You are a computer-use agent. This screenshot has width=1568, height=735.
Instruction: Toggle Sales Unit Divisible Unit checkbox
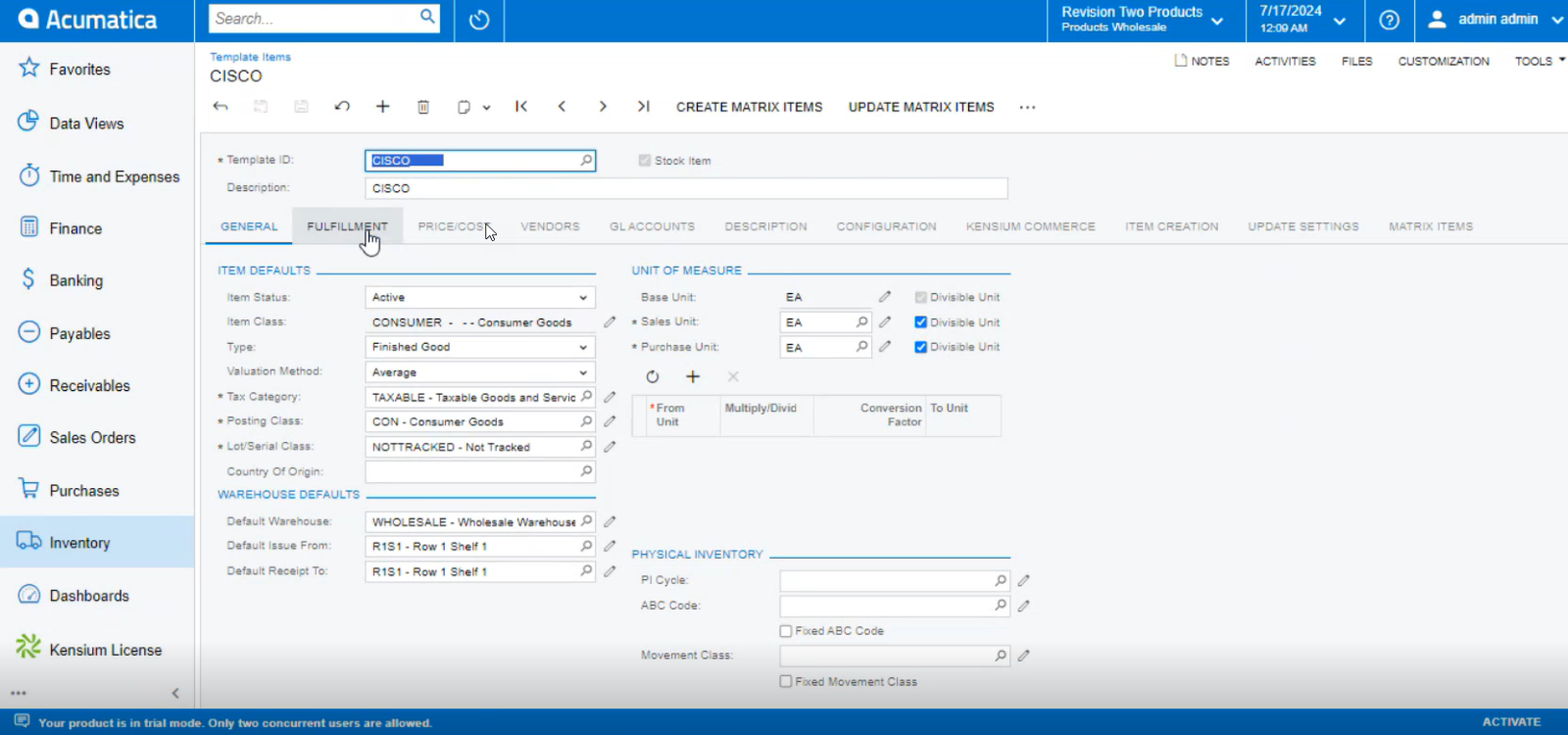921,322
